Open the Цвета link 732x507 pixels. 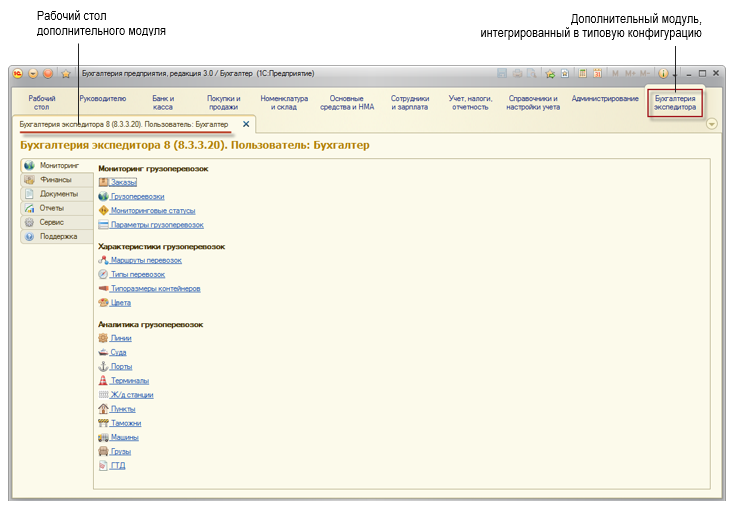[x=120, y=303]
